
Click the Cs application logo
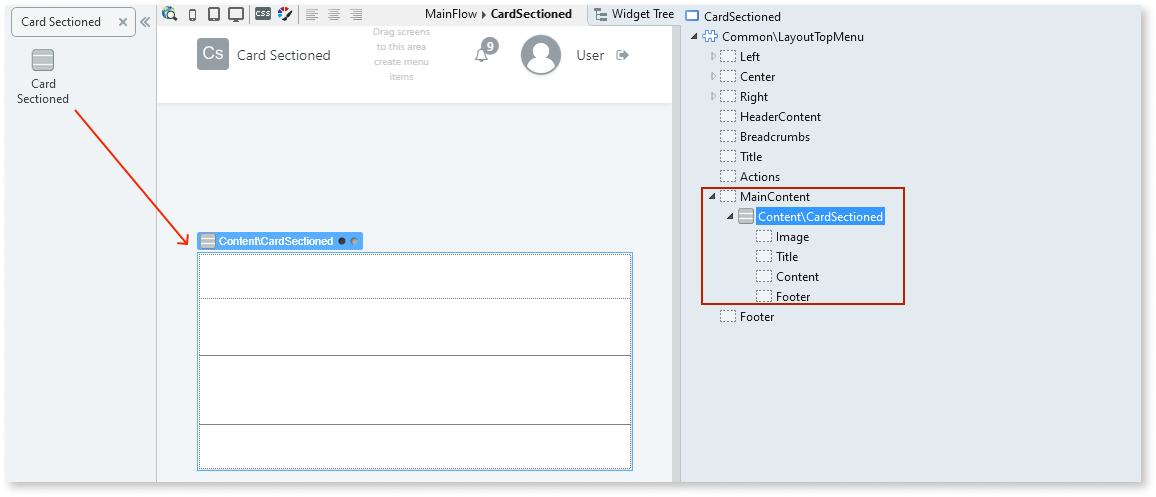tap(213, 54)
